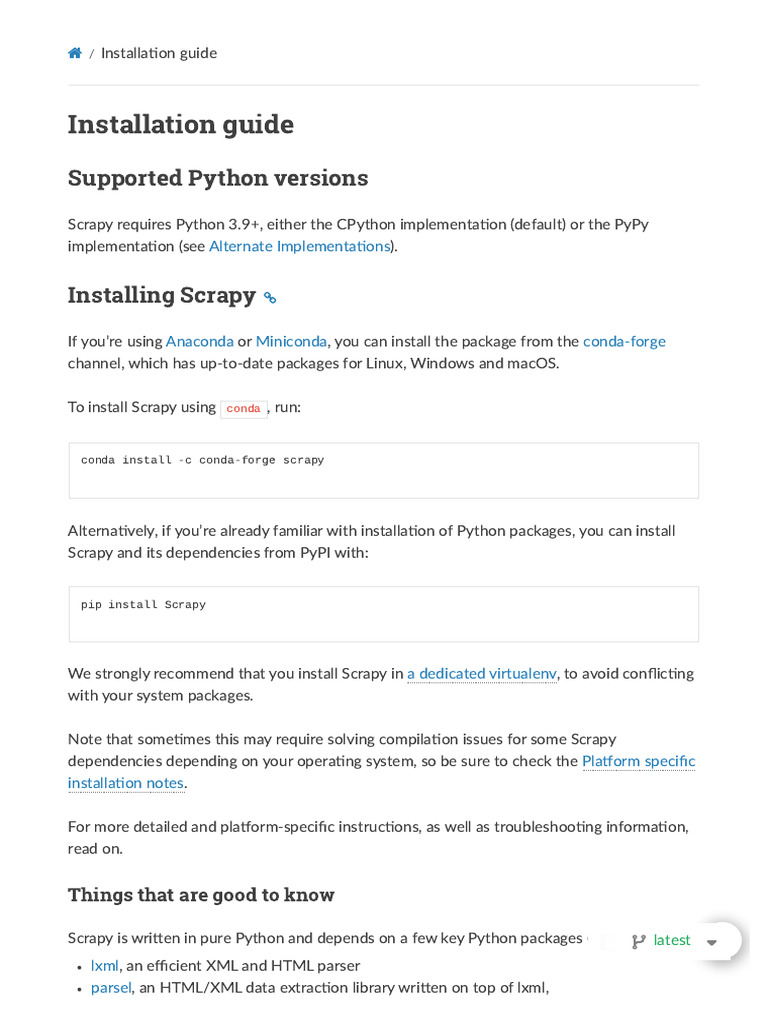Click the home icon in breadcrumb
This screenshot has width=768, height=1024.
75,53
